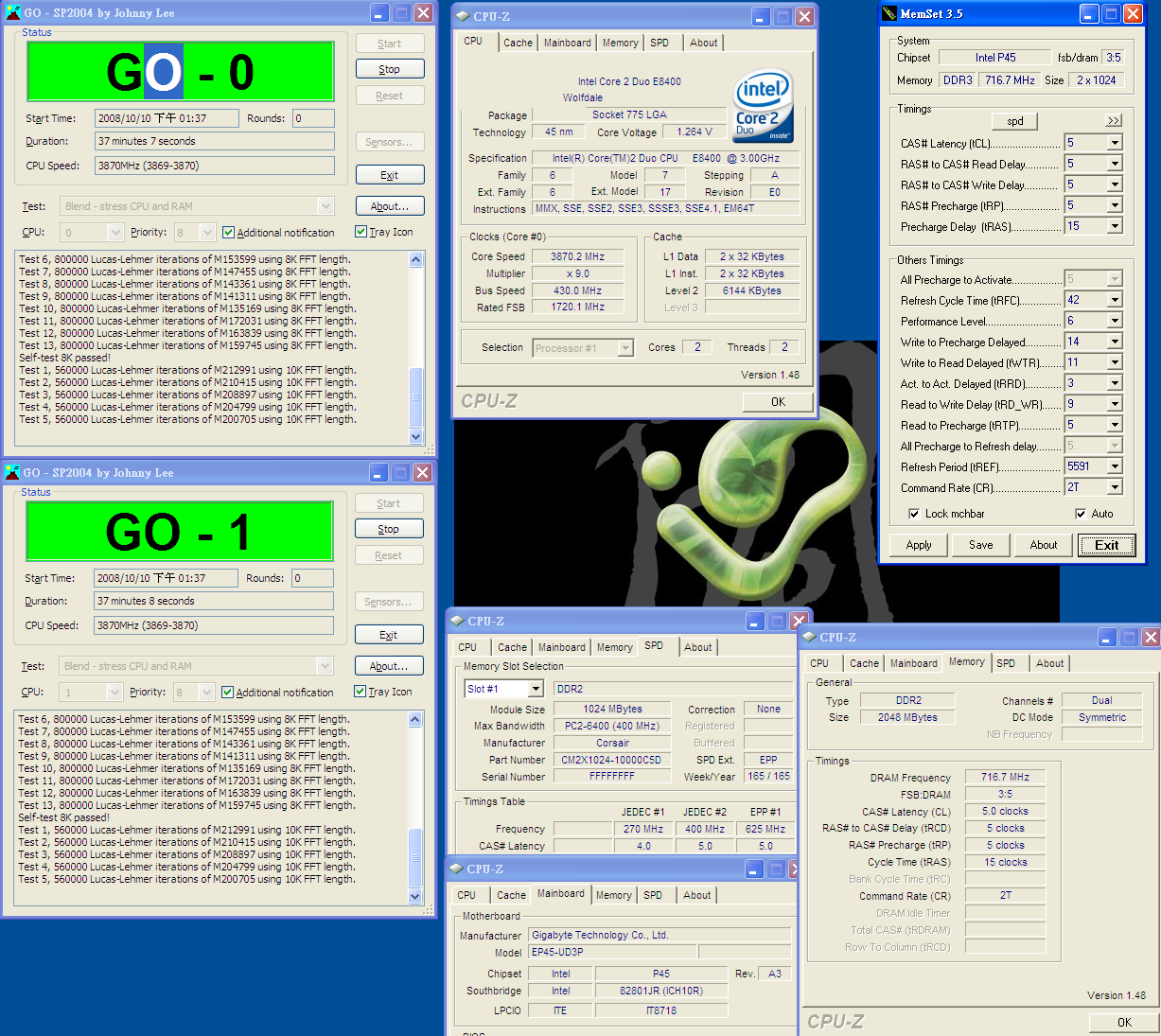This screenshot has width=1161, height=1036.
Task: Uncheck the Auto checkbox in MemSet
Action: tap(1081, 514)
